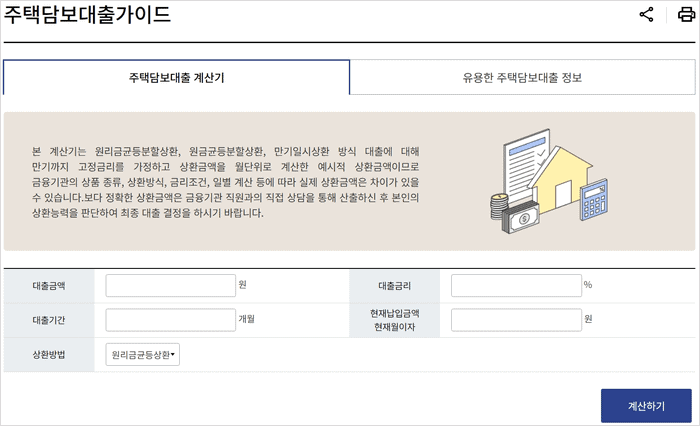Focus the 현재납입금액 현재월이자 input field
700x426 pixels.
(x=516, y=320)
